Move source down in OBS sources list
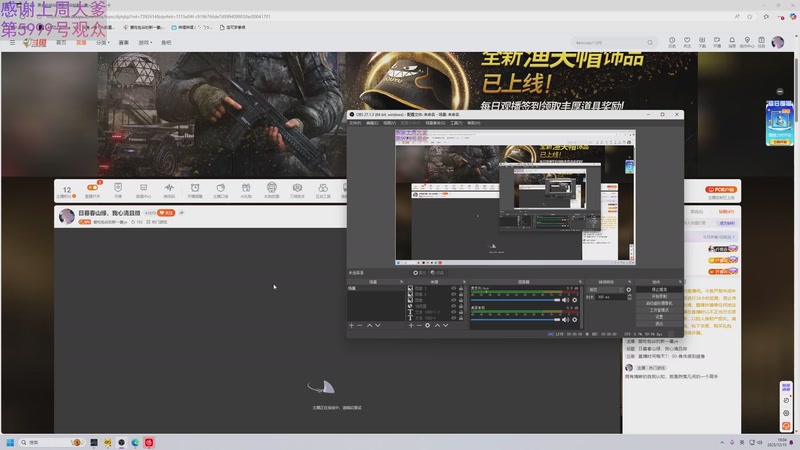Screen dimensions: 800x450 tap(445, 326)
